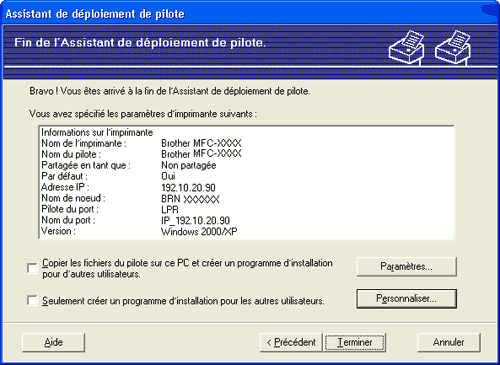Go back with the Précédent button
Image resolution: width=500 pixels, height=365 pixels.
tap(291, 342)
